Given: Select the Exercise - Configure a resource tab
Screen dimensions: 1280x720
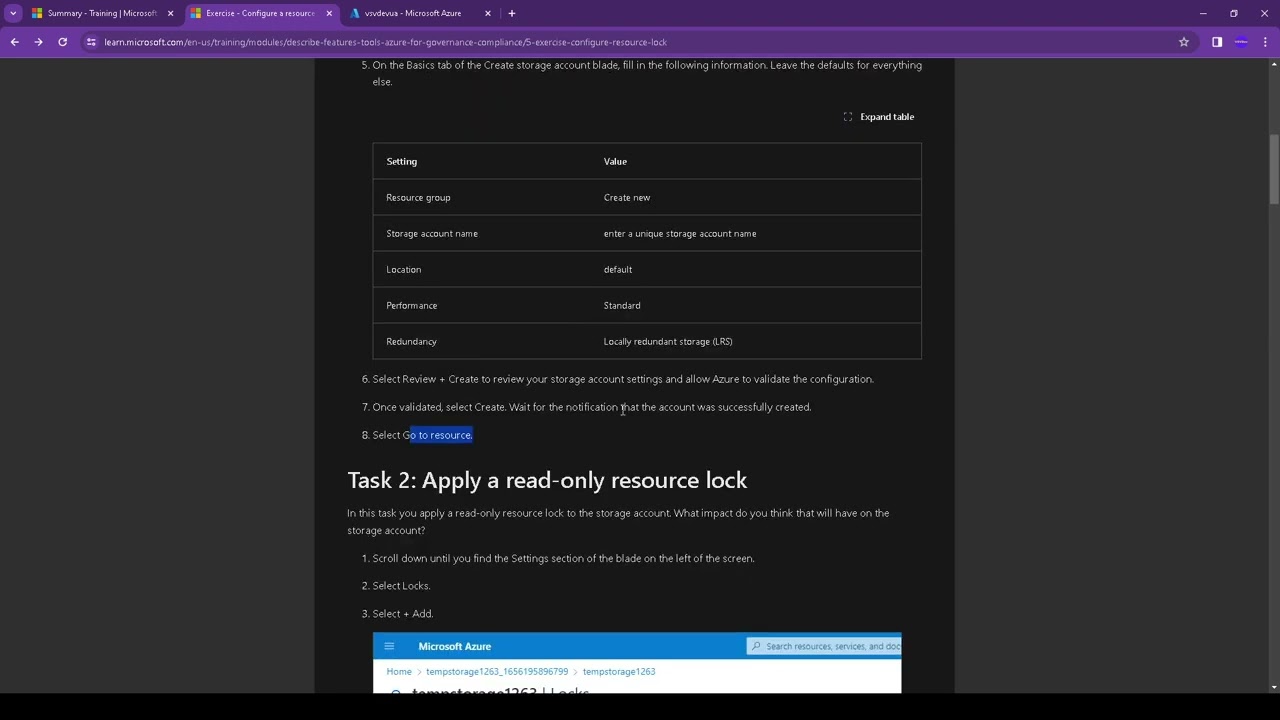Looking at the screenshot, I should [x=259, y=13].
